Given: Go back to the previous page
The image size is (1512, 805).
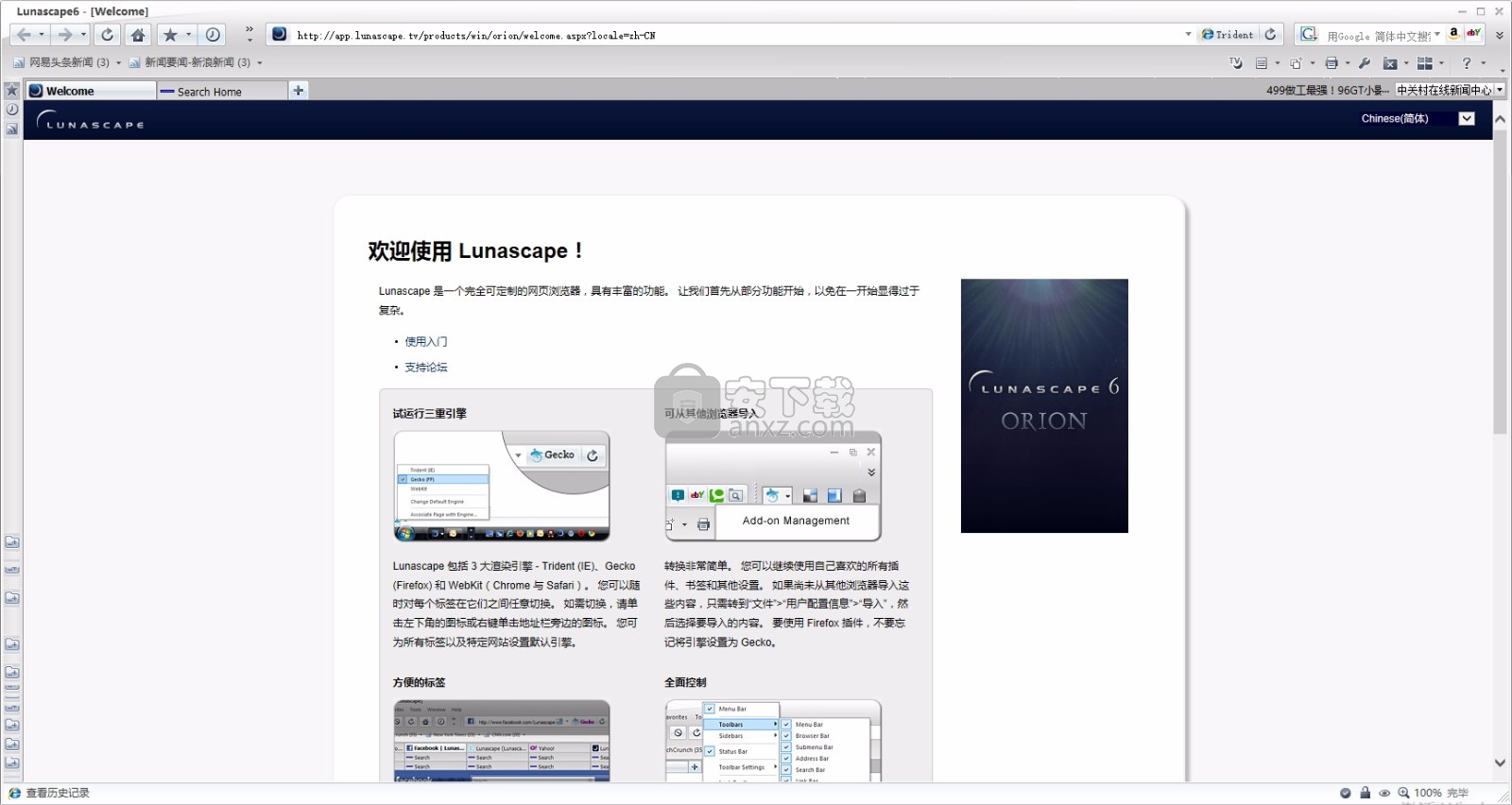Looking at the screenshot, I should [x=24, y=35].
